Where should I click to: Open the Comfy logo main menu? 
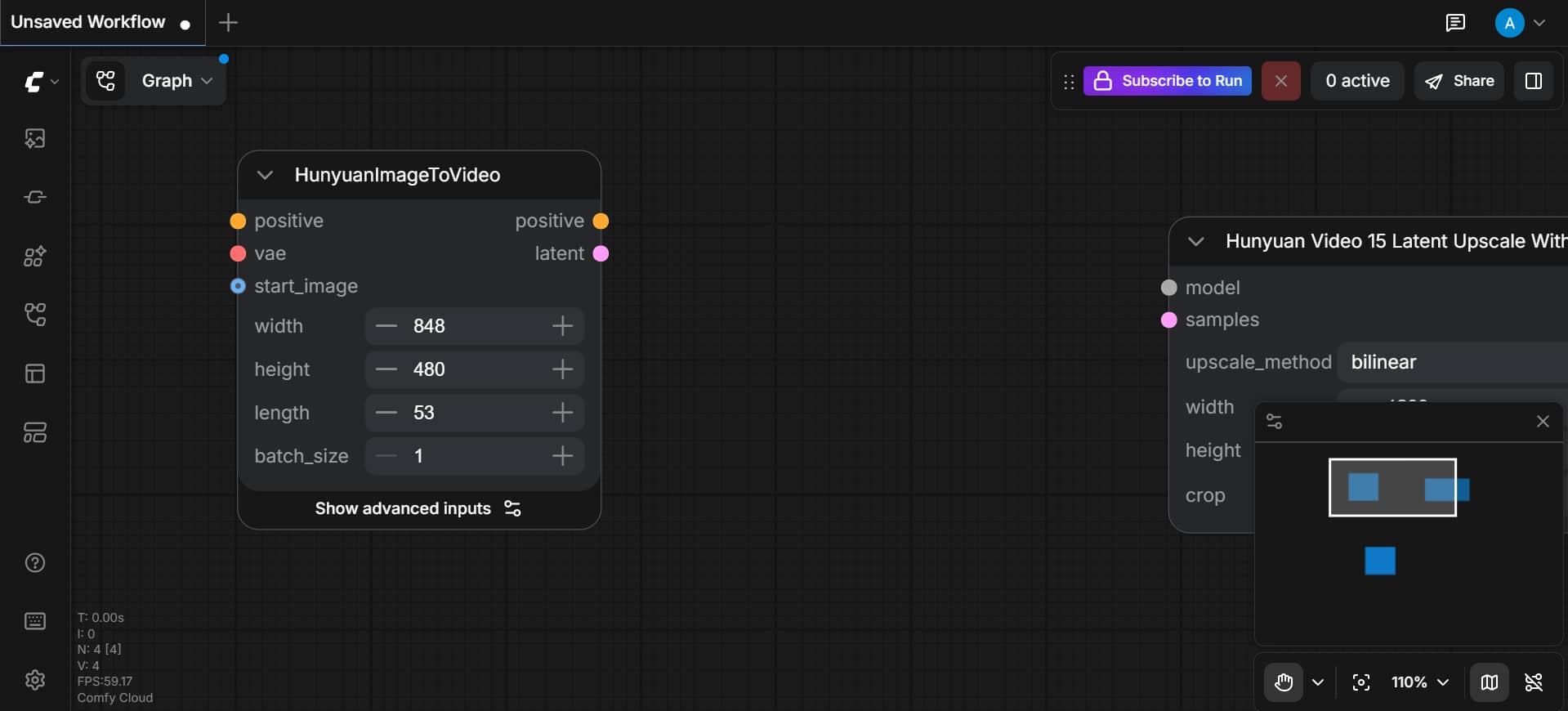click(x=40, y=82)
